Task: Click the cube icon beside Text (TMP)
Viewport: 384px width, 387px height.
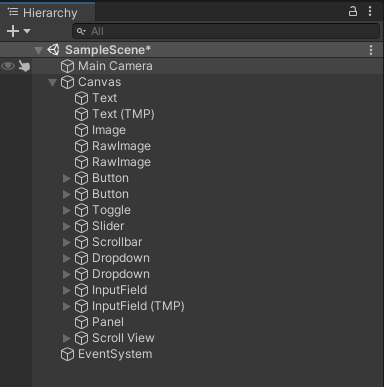Action: click(81, 114)
